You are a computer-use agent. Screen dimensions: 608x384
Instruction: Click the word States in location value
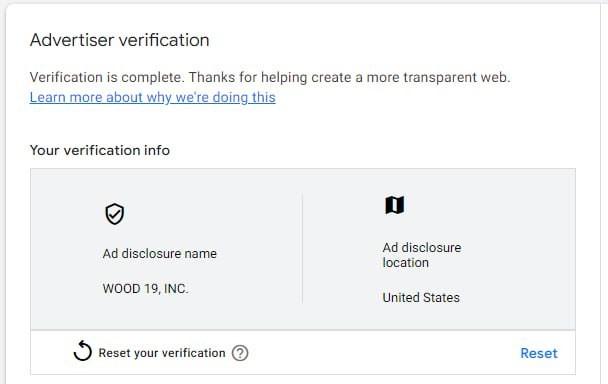pyautogui.click(x=441, y=298)
